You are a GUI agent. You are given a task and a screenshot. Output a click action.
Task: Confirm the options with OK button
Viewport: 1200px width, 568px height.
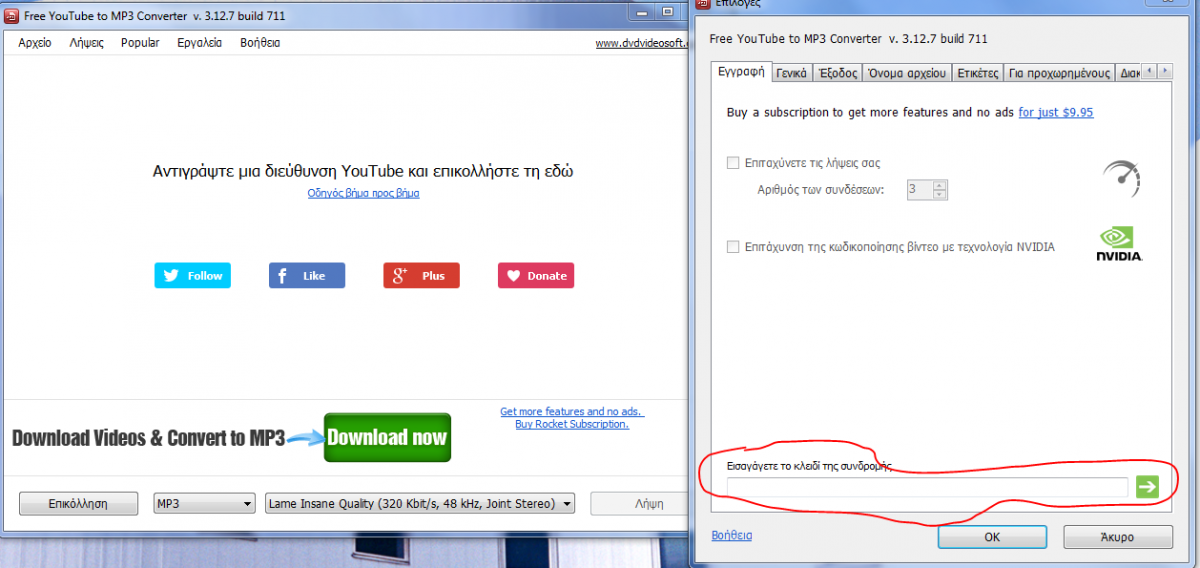992,537
